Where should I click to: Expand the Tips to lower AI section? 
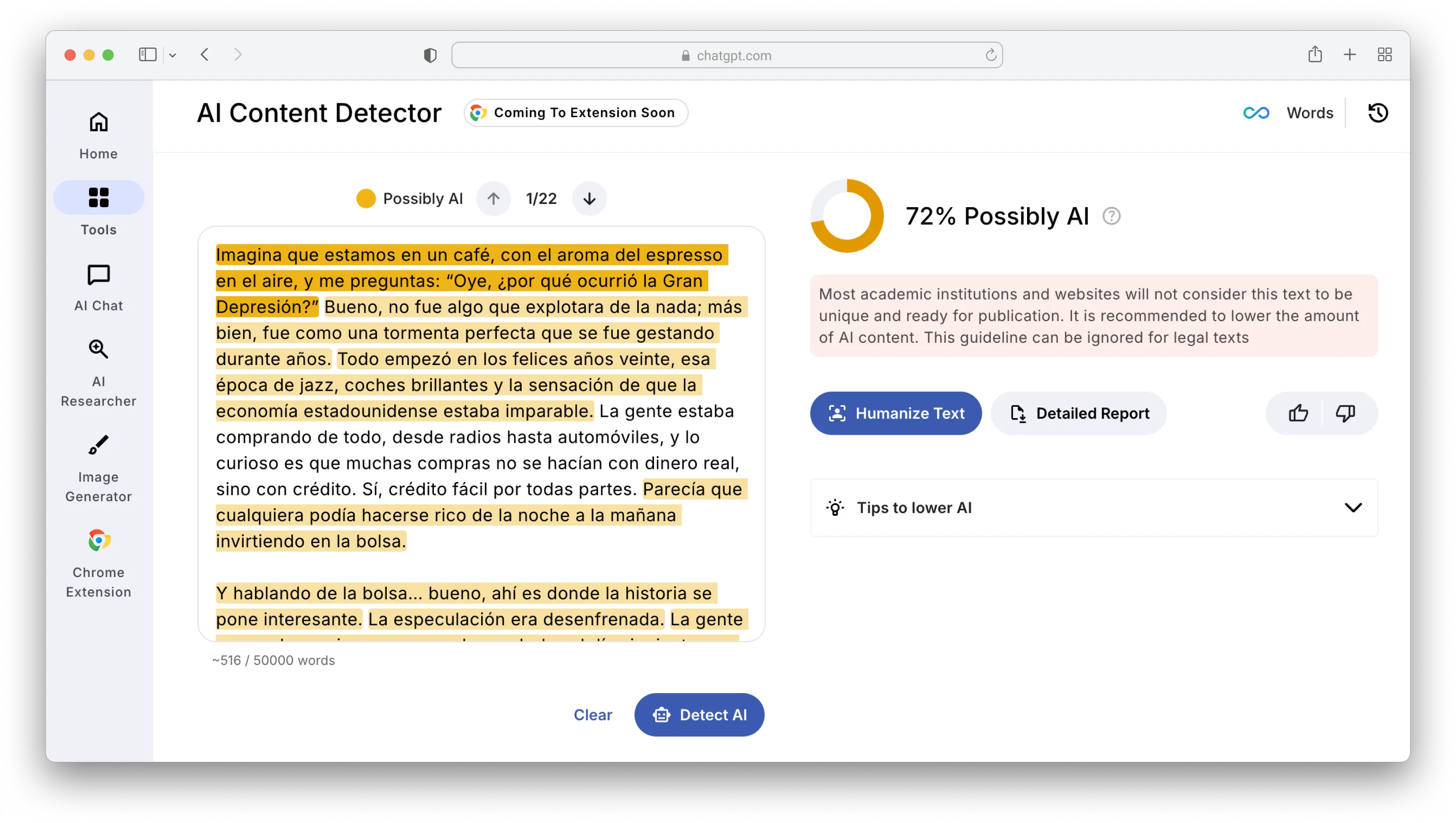click(x=1353, y=508)
